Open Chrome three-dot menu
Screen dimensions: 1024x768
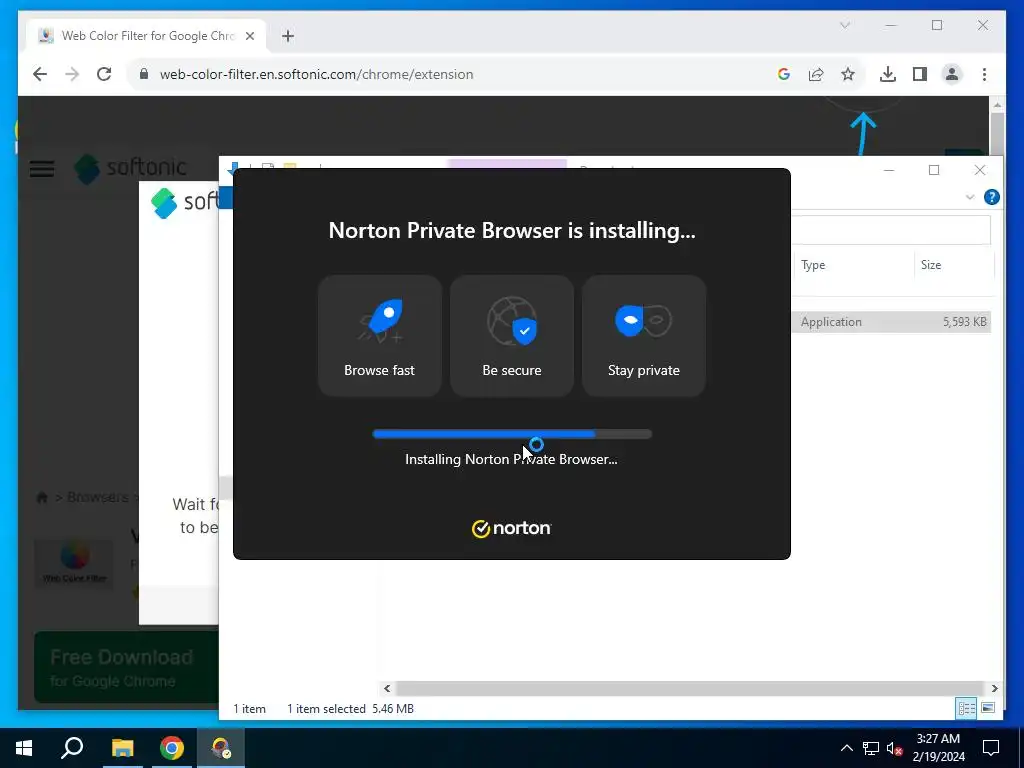(x=984, y=74)
